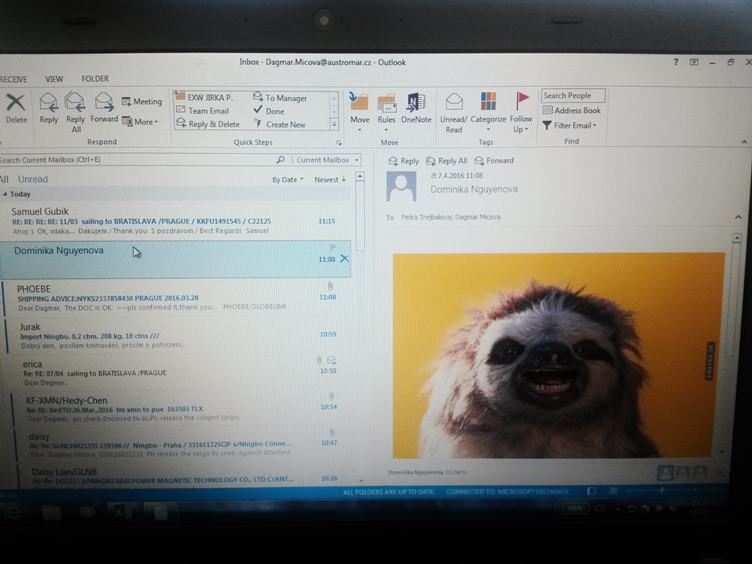This screenshot has width=752, height=564.
Task: Run Reply & Delete quick step
Action: click(208, 124)
